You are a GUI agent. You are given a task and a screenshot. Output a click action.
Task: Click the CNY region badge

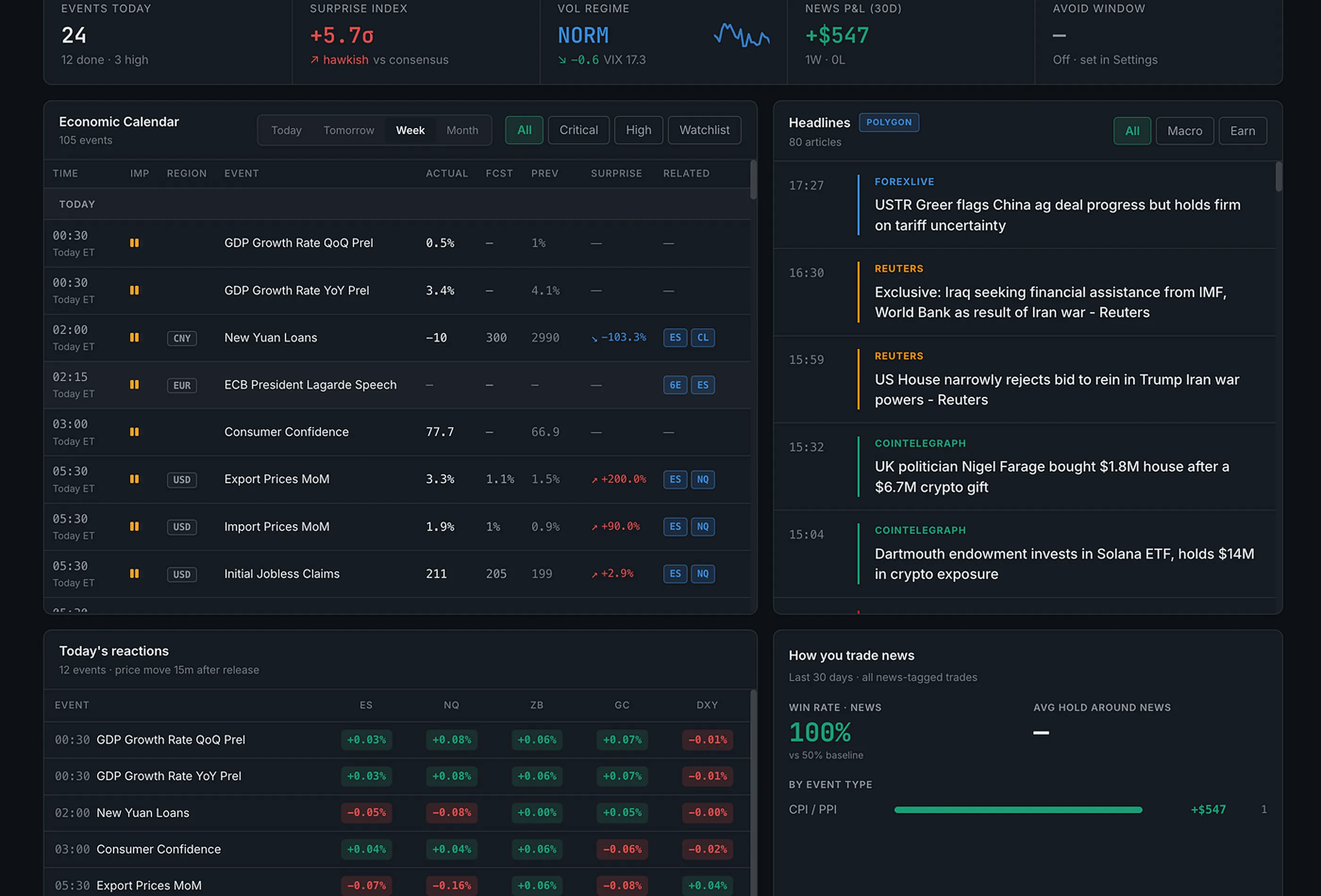(182, 338)
